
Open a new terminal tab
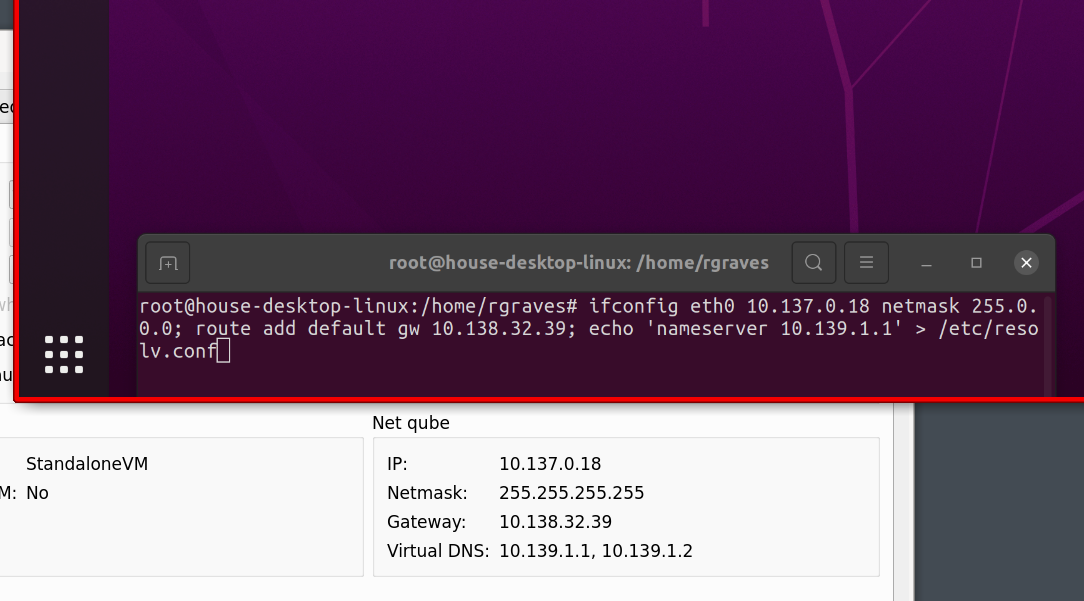[x=168, y=263]
